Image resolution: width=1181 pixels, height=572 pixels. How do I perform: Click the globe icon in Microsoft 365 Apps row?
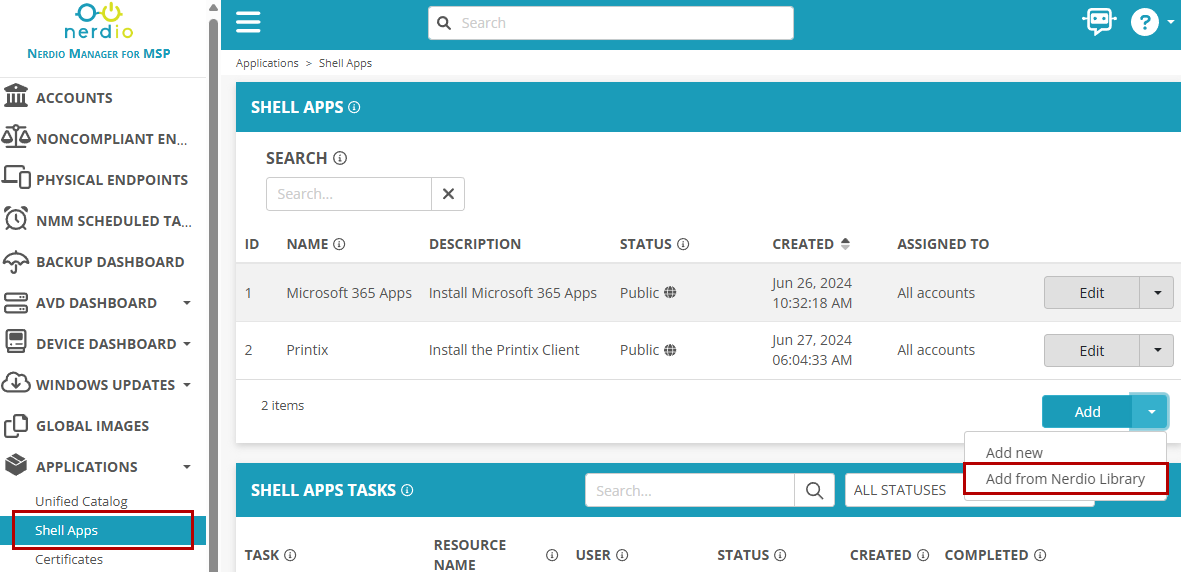click(670, 292)
